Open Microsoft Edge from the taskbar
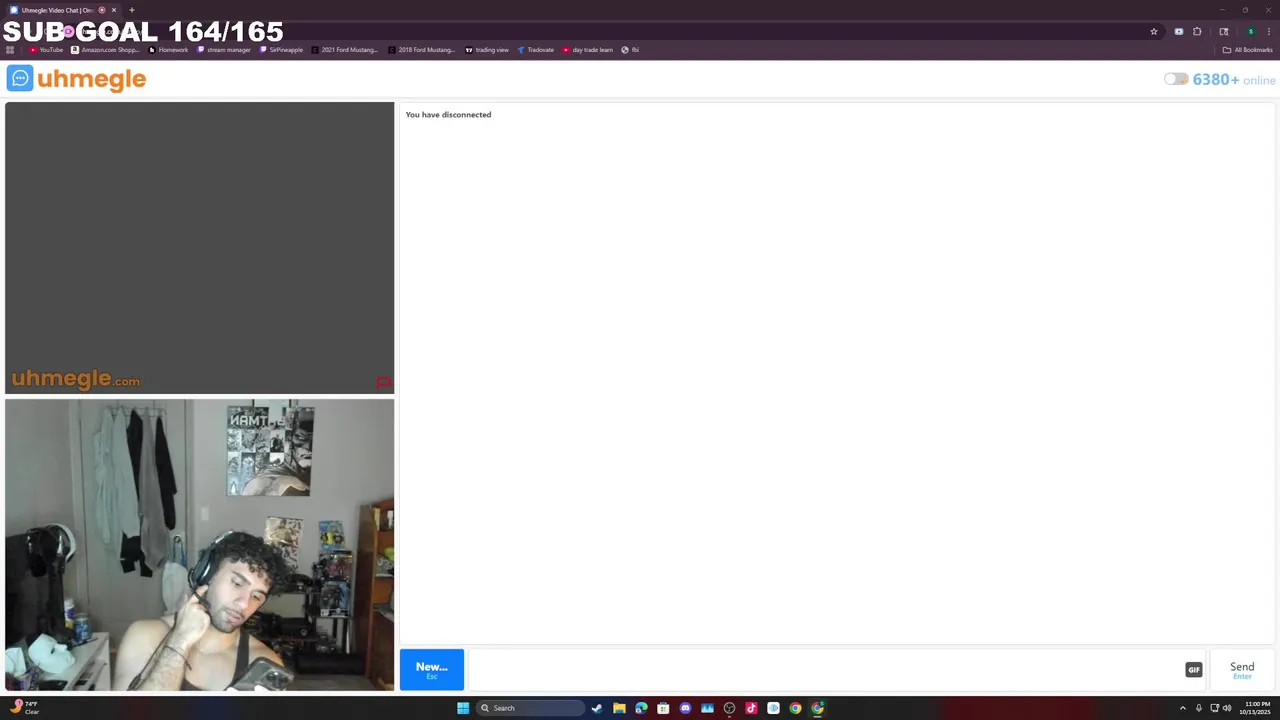The image size is (1280, 720). [x=641, y=708]
